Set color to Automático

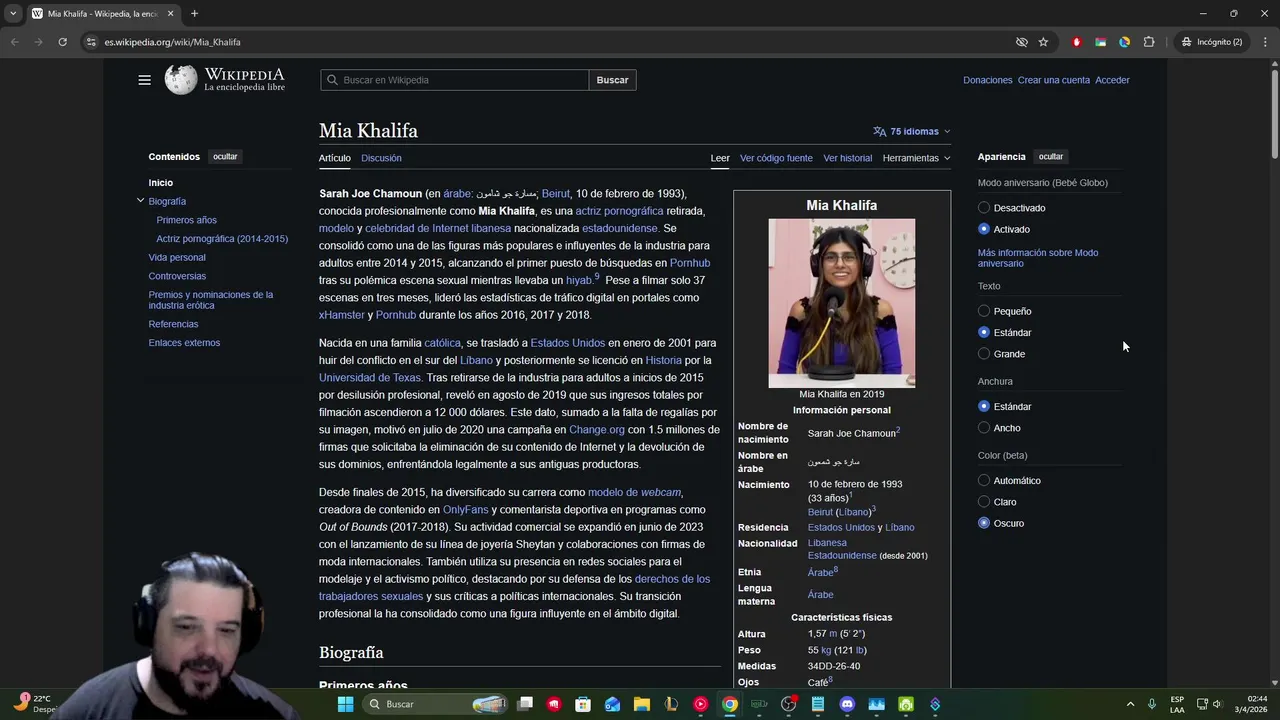point(984,481)
